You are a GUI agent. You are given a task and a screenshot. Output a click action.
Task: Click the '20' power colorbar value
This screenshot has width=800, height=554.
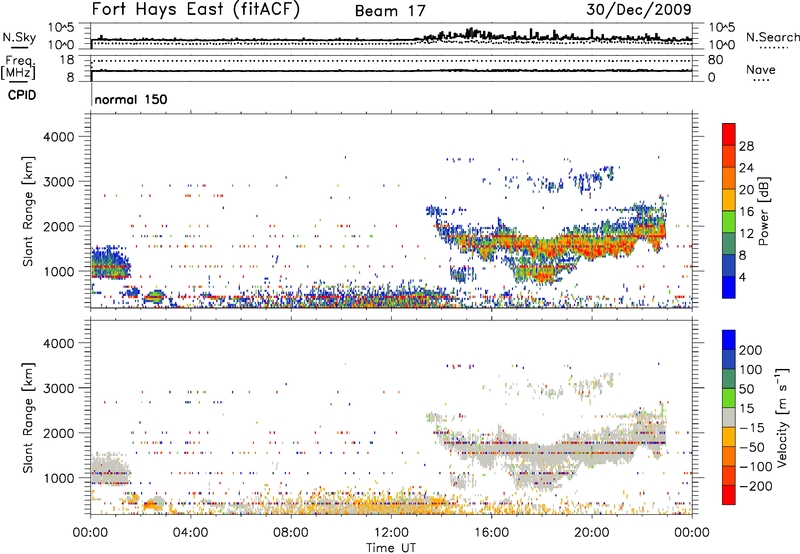pos(746,190)
